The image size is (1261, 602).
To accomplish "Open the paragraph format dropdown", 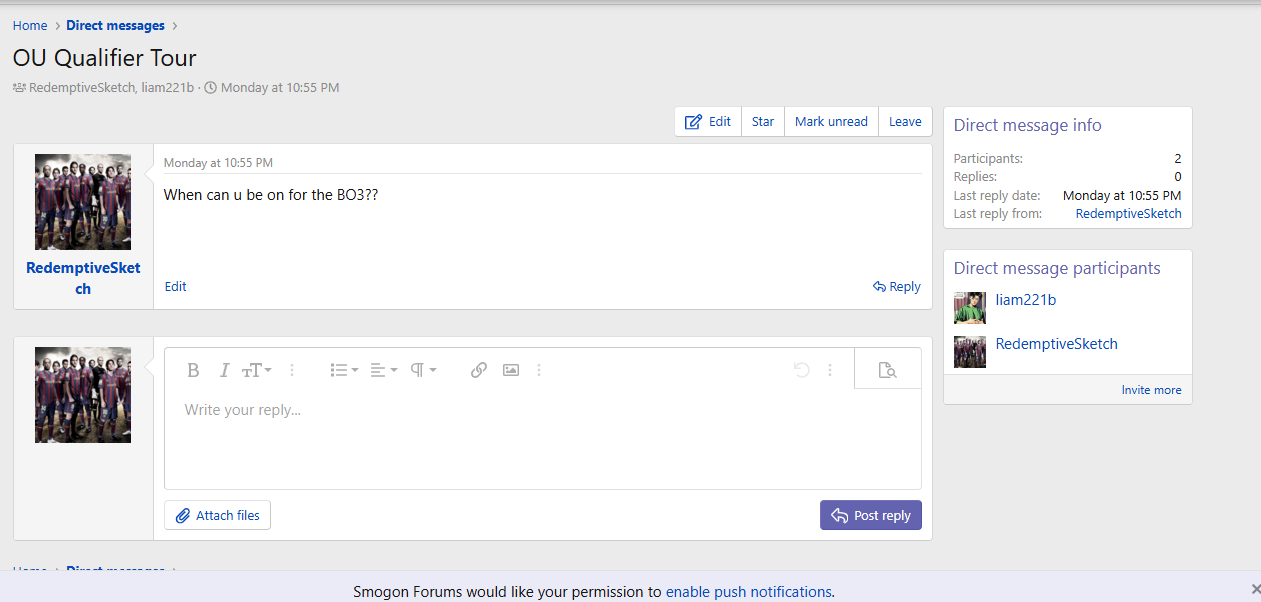I will [423, 370].
